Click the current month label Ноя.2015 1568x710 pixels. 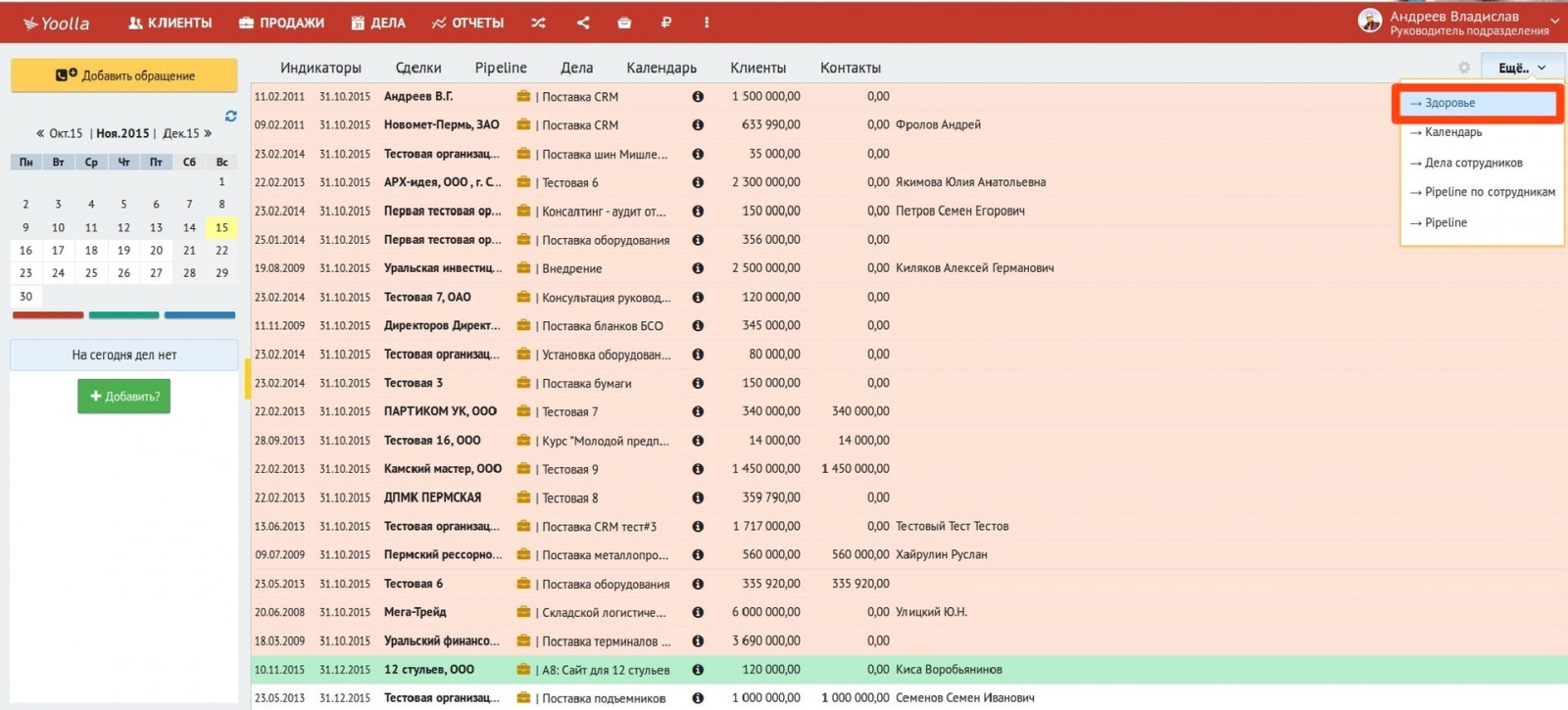tap(122, 133)
